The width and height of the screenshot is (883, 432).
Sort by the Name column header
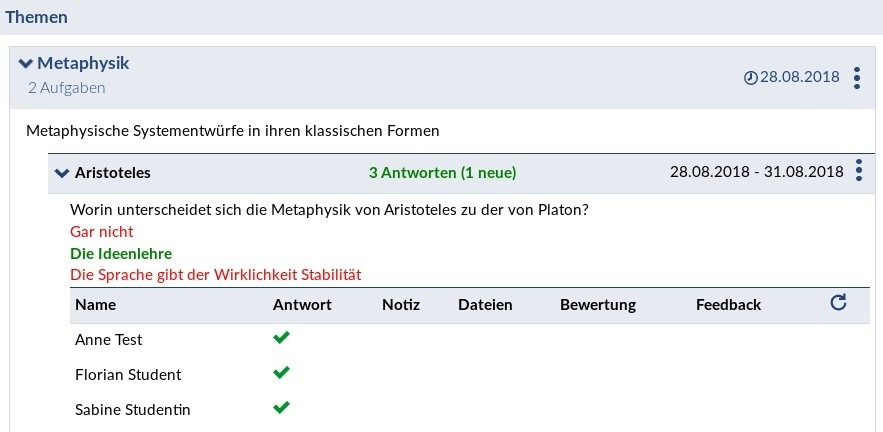pos(95,305)
